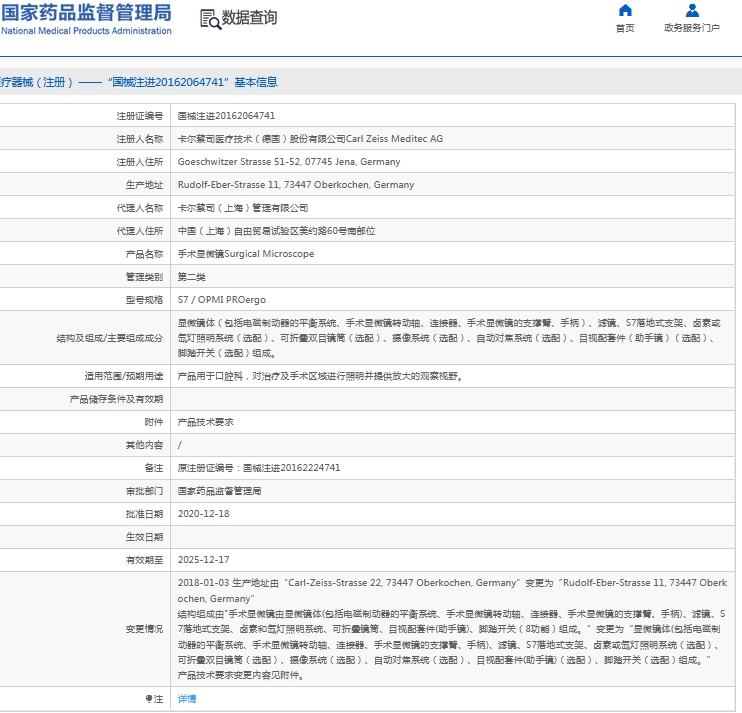
Task: Click the National Medical Products Administration subtitle
Action: click(x=86, y=31)
